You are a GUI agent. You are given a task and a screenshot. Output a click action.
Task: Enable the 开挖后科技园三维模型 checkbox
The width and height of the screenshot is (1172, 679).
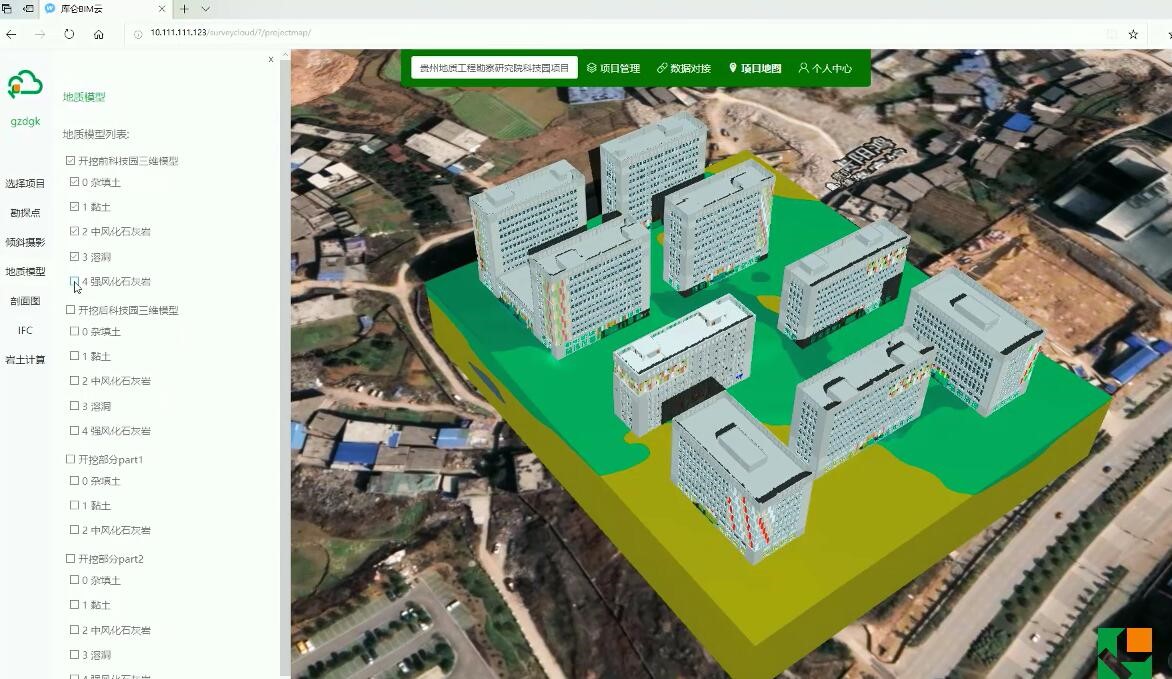point(70,310)
